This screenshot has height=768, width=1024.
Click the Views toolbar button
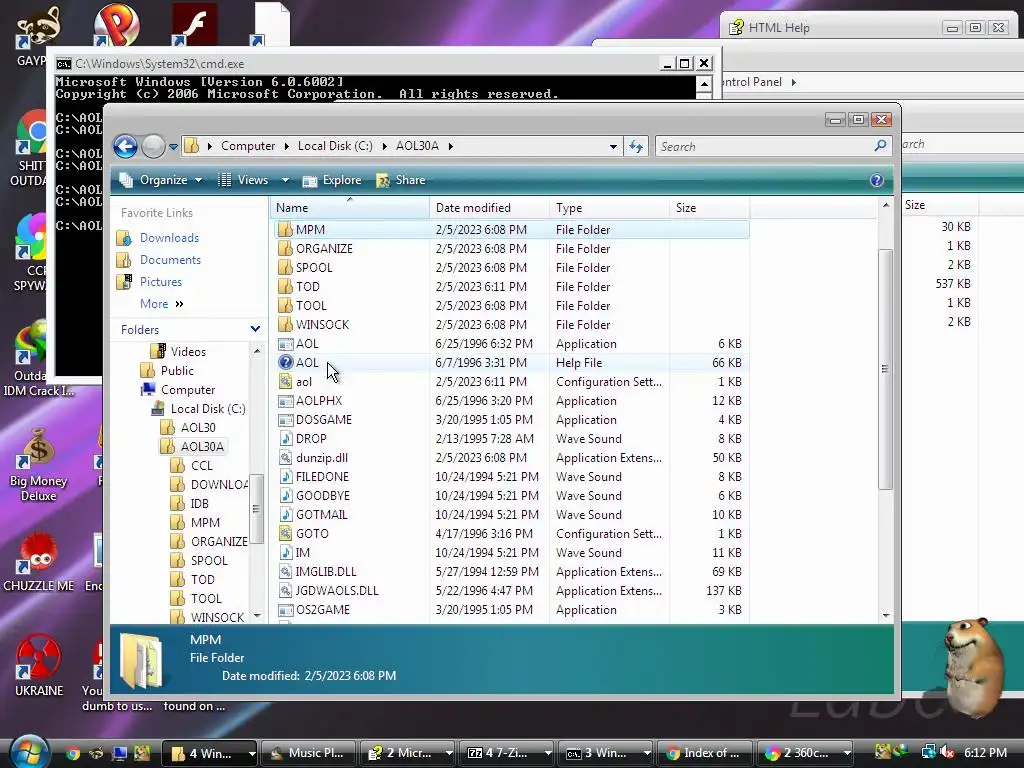point(244,180)
